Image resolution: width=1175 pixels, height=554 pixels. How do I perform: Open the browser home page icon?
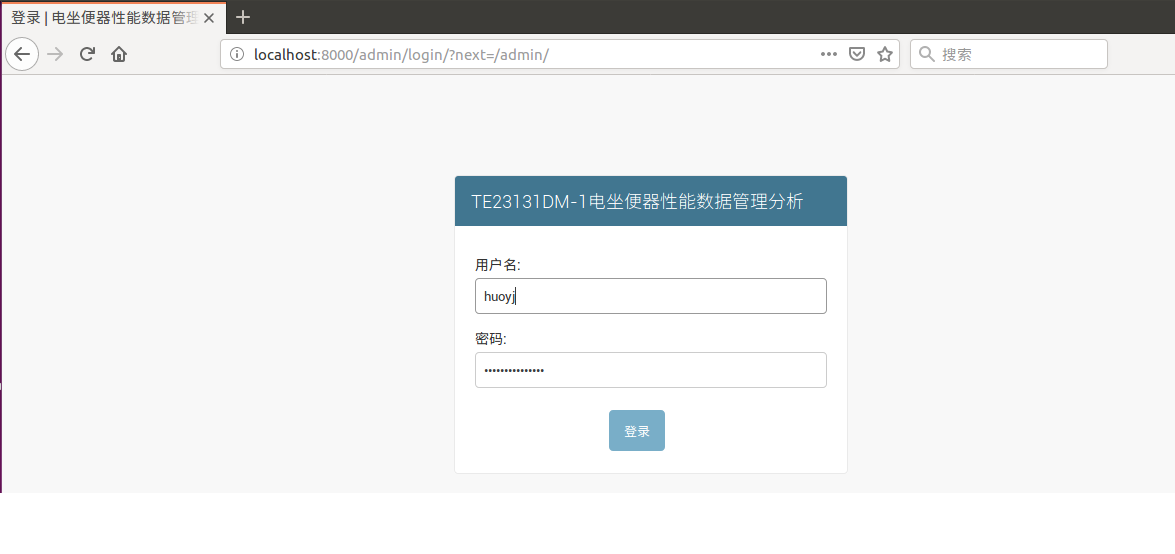click(x=119, y=54)
